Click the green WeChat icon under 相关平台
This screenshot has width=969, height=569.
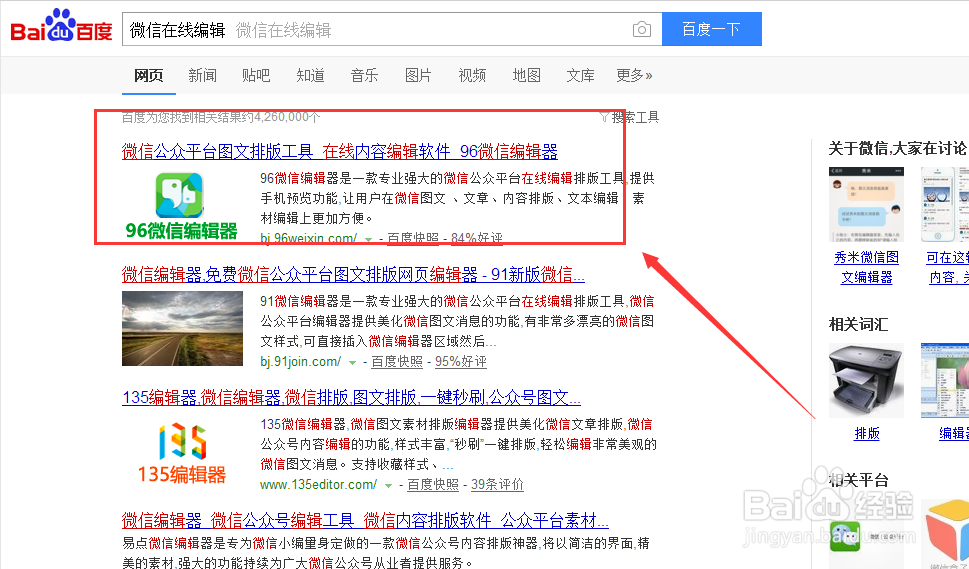click(x=845, y=536)
